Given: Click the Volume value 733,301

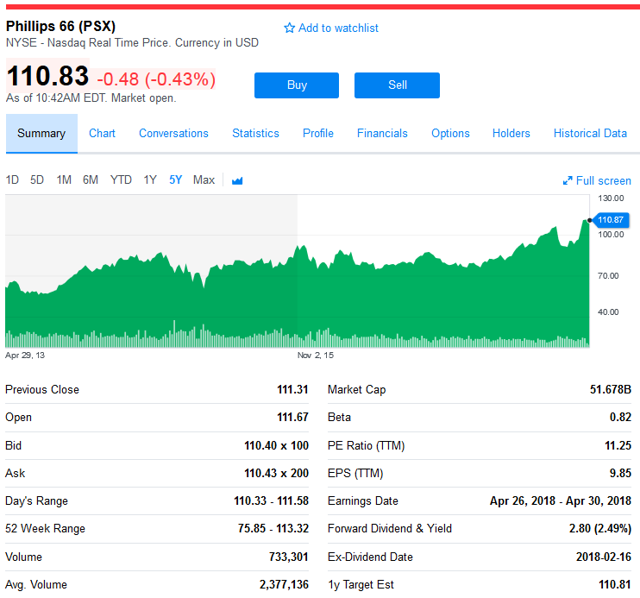Looking at the screenshot, I should click(x=288, y=557).
